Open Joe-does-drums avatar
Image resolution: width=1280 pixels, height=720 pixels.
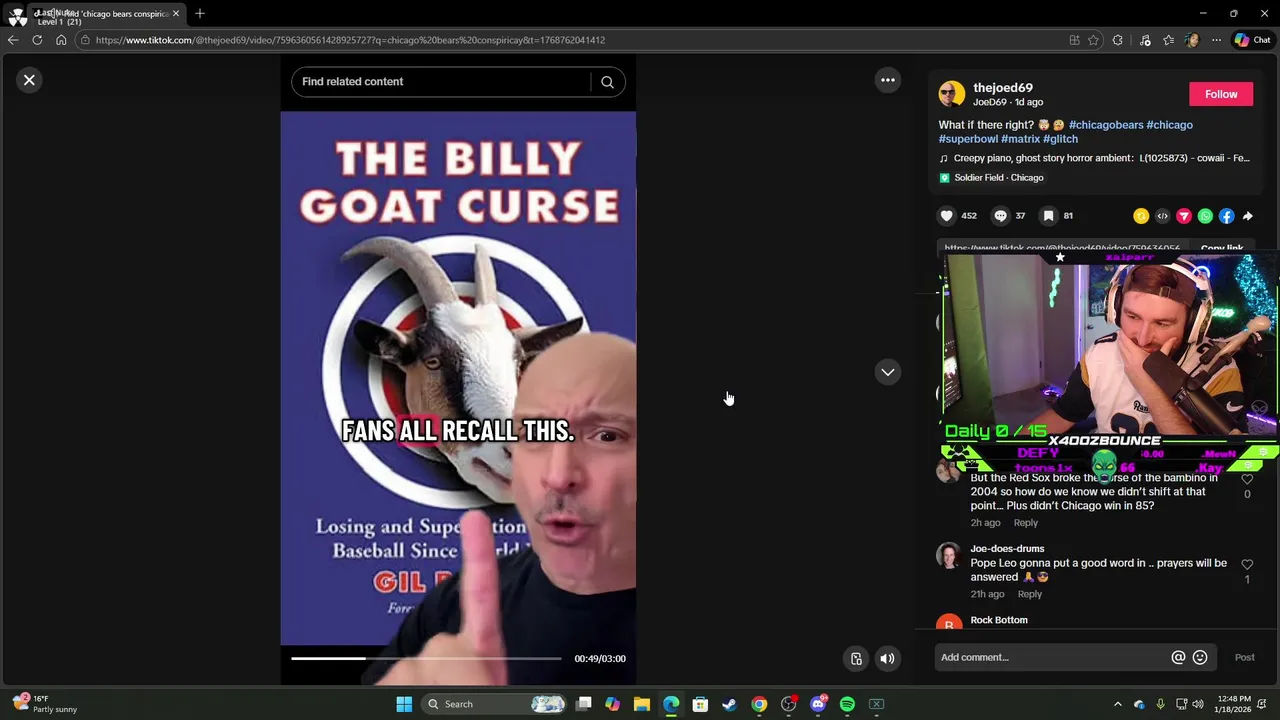[x=948, y=555]
